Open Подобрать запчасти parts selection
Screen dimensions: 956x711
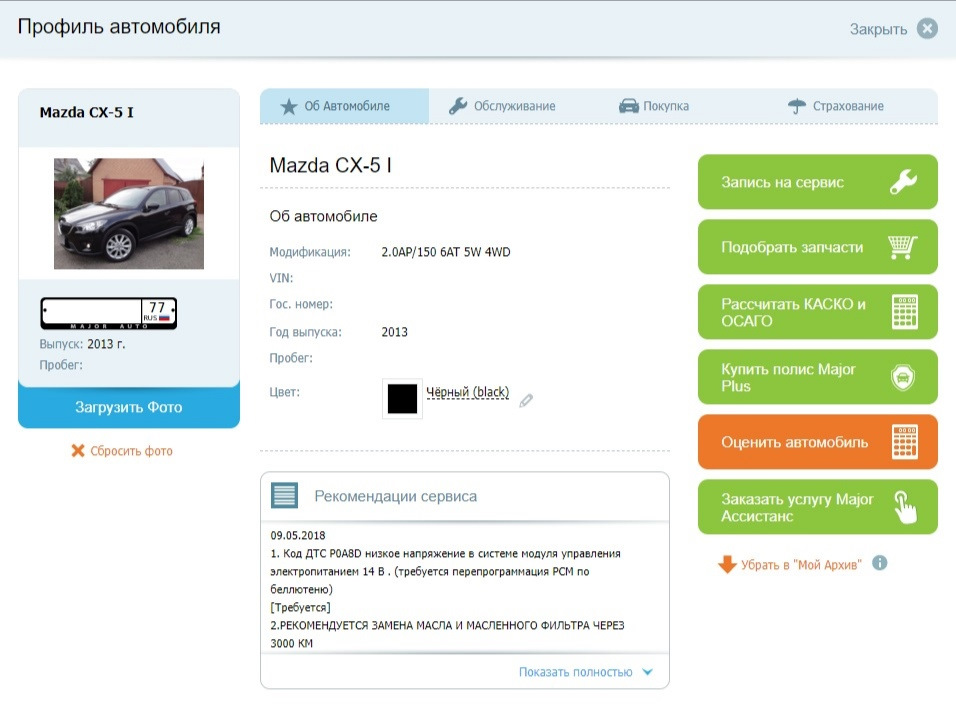(817, 247)
